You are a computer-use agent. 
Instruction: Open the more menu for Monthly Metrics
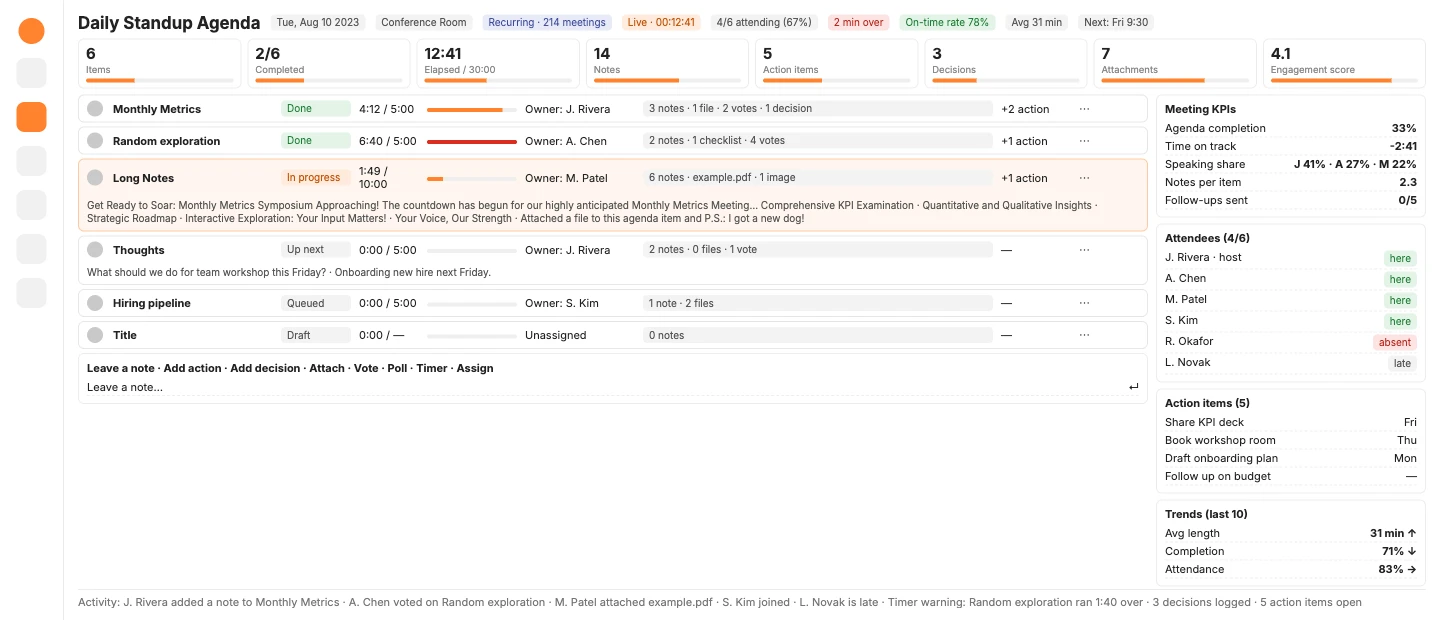click(1084, 109)
